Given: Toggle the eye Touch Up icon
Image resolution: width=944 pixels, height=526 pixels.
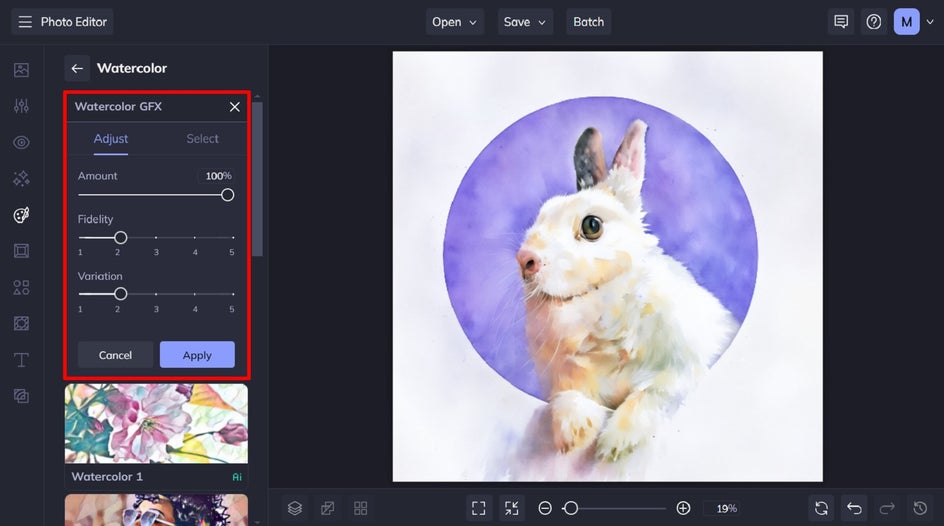Looking at the screenshot, I should pyautogui.click(x=21, y=142).
